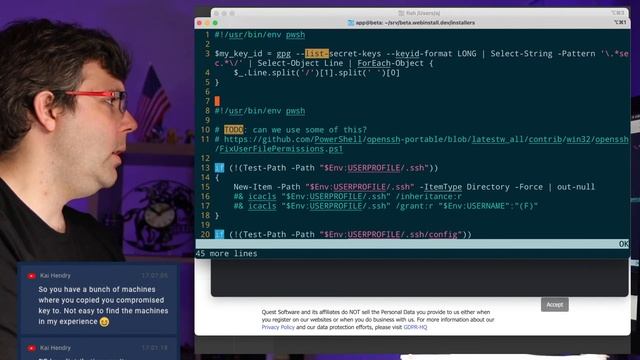Click the highlighted 'list-' search match

[x=317, y=53]
